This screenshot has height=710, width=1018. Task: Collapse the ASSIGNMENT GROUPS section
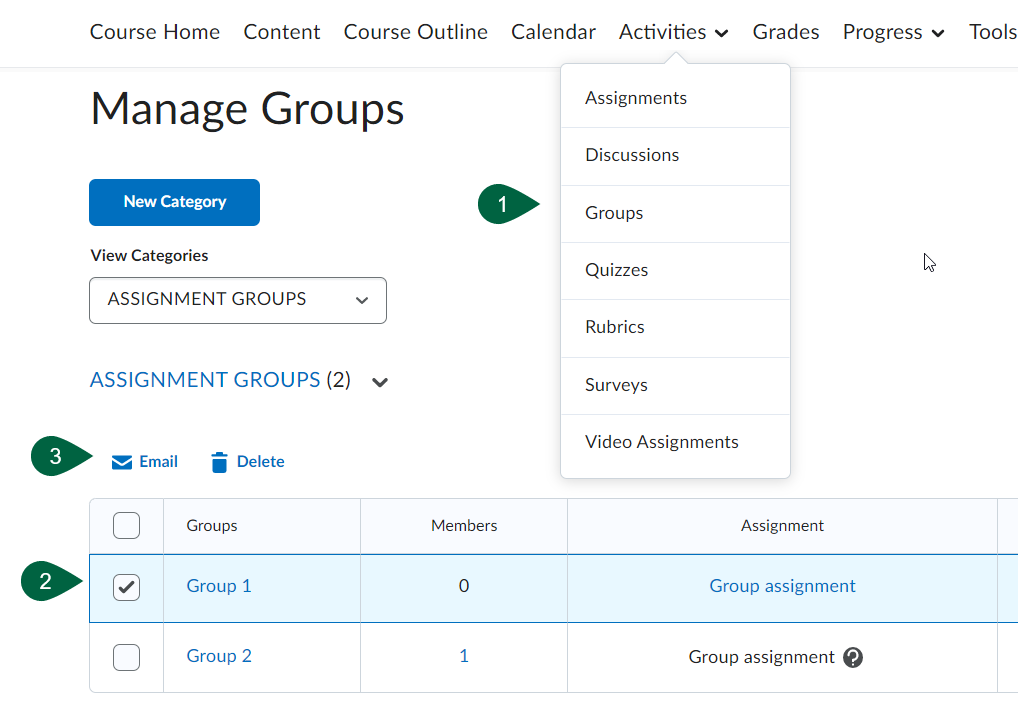pyautogui.click(x=378, y=381)
